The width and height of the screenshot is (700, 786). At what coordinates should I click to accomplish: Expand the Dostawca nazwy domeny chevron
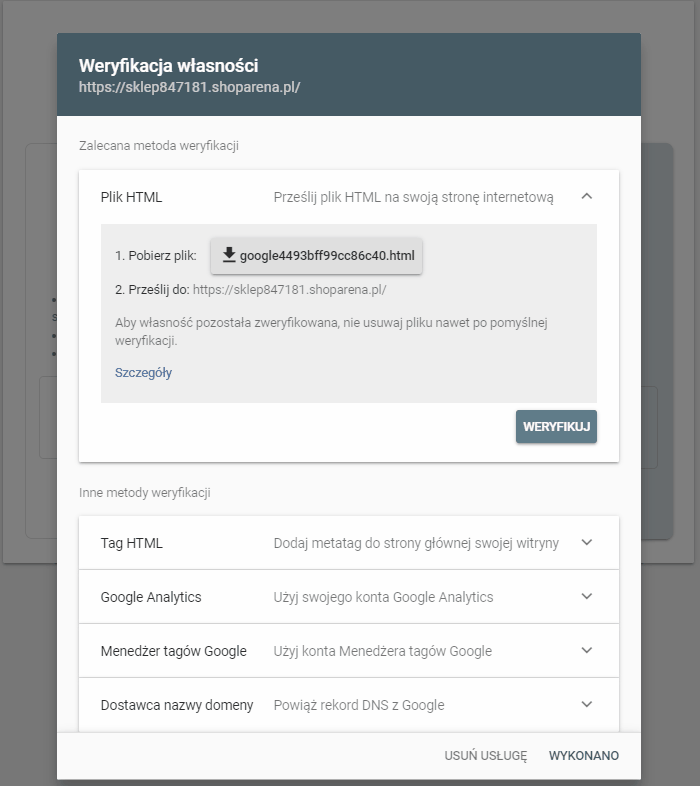[587, 705]
